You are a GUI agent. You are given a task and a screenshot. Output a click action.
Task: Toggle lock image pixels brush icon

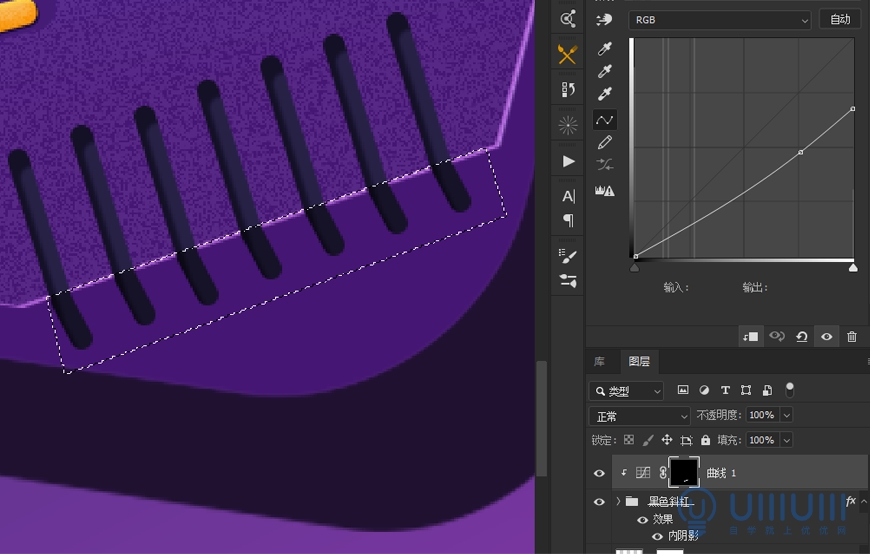648,440
